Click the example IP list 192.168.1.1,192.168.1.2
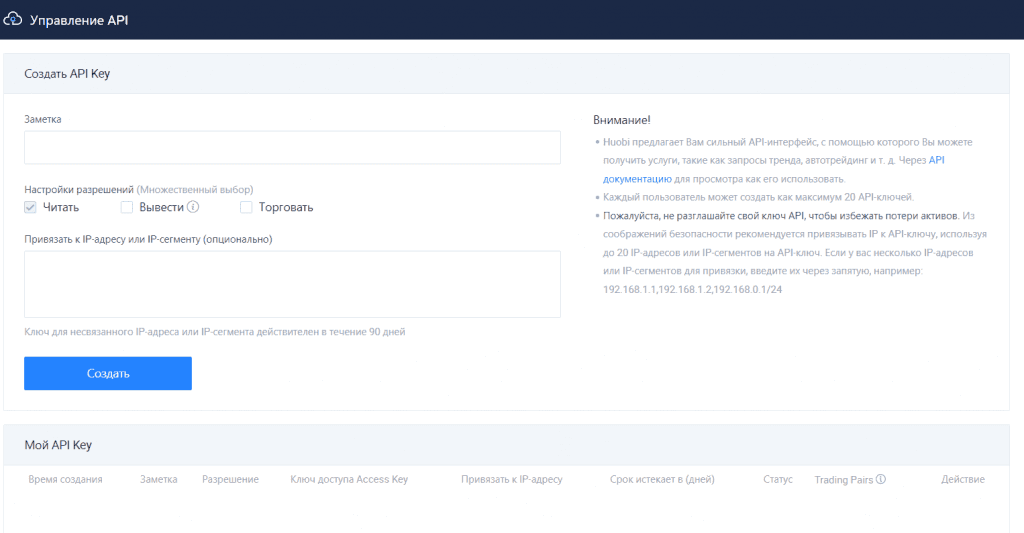Image resolution: width=1024 pixels, height=533 pixels. click(x=692, y=289)
